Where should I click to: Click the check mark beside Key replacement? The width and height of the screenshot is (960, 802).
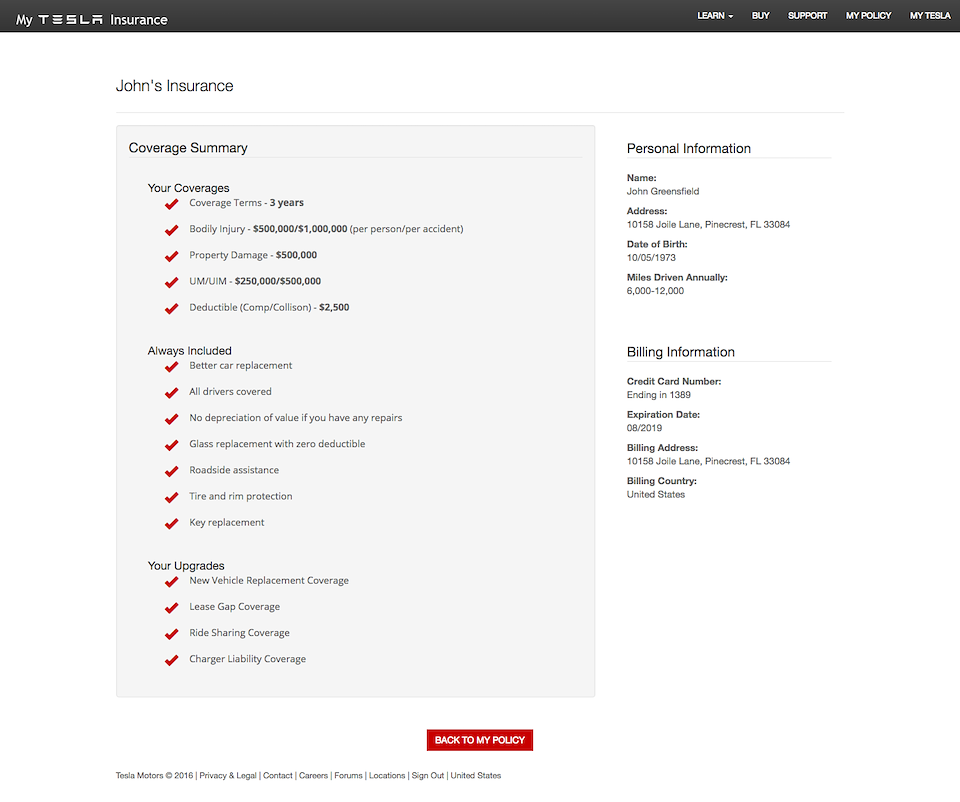[x=171, y=524]
